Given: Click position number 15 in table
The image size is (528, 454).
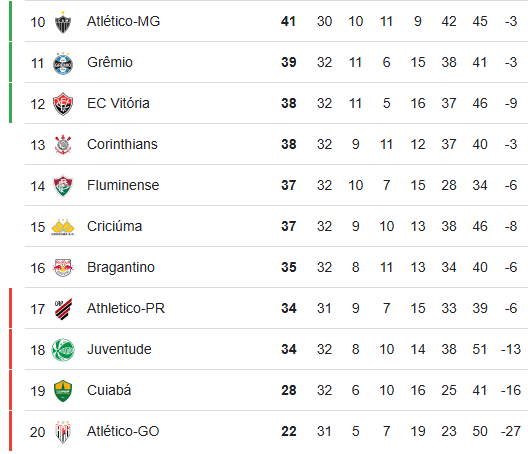Looking at the screenshot, I should (x=37, y=227).
